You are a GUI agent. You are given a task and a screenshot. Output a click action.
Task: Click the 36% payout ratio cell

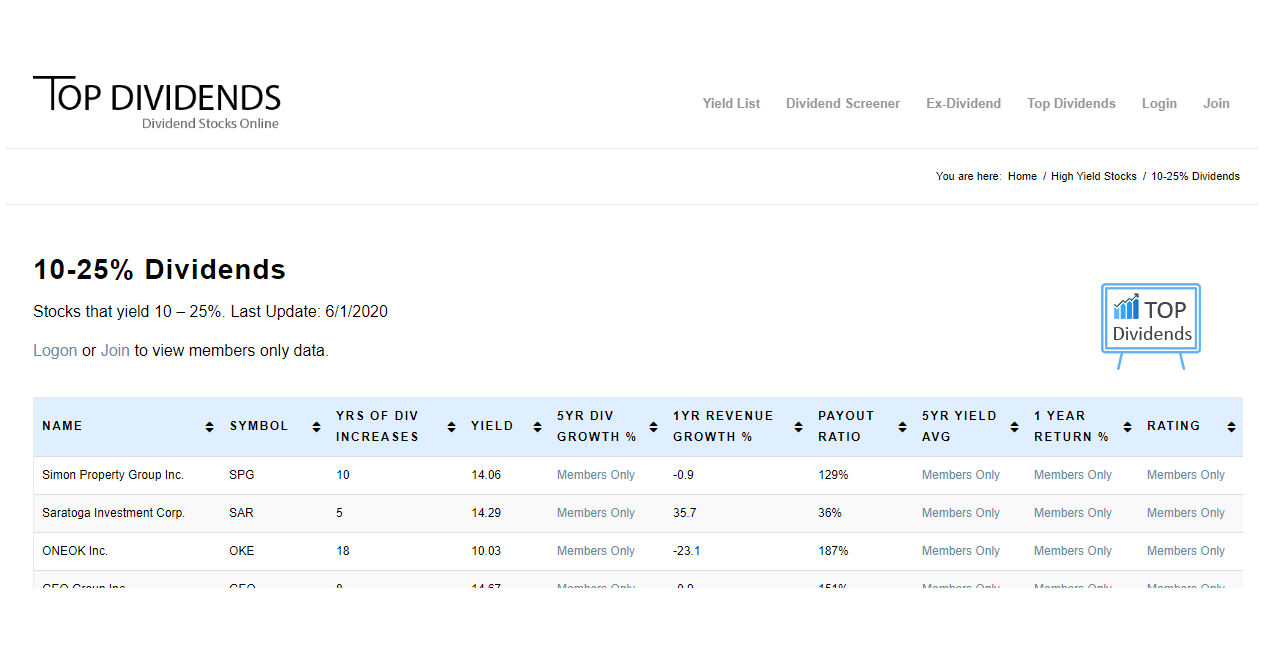pyautogui.click(x=830, y=513)
